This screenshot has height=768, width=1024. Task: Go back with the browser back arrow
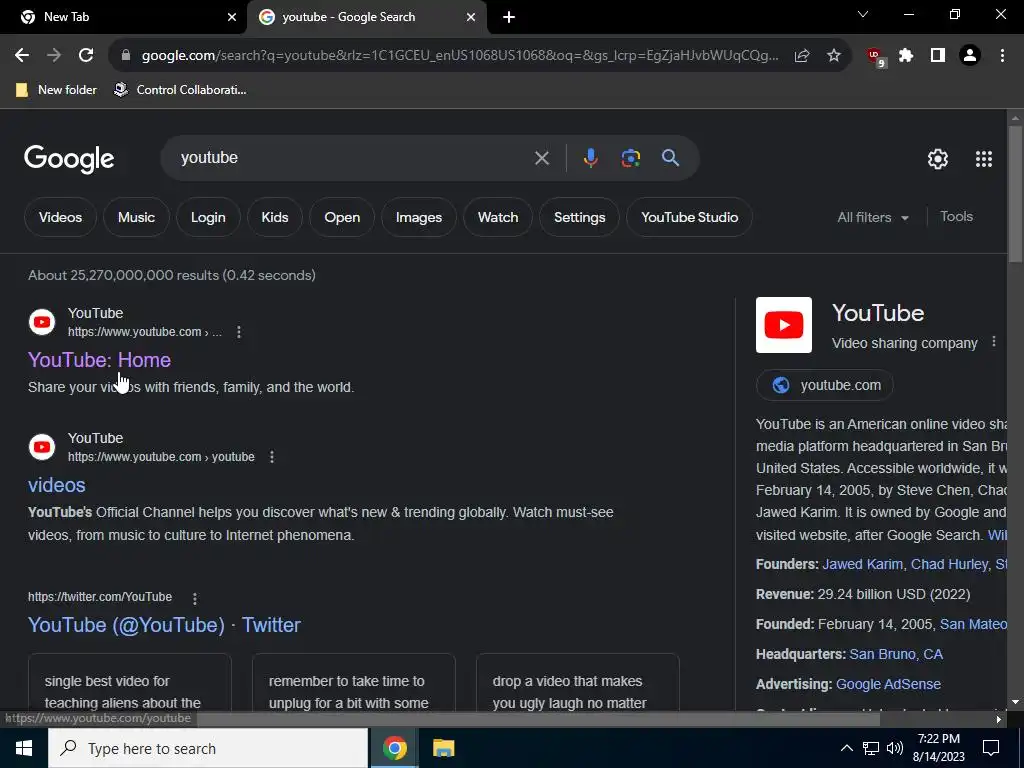tap(22, 56)
